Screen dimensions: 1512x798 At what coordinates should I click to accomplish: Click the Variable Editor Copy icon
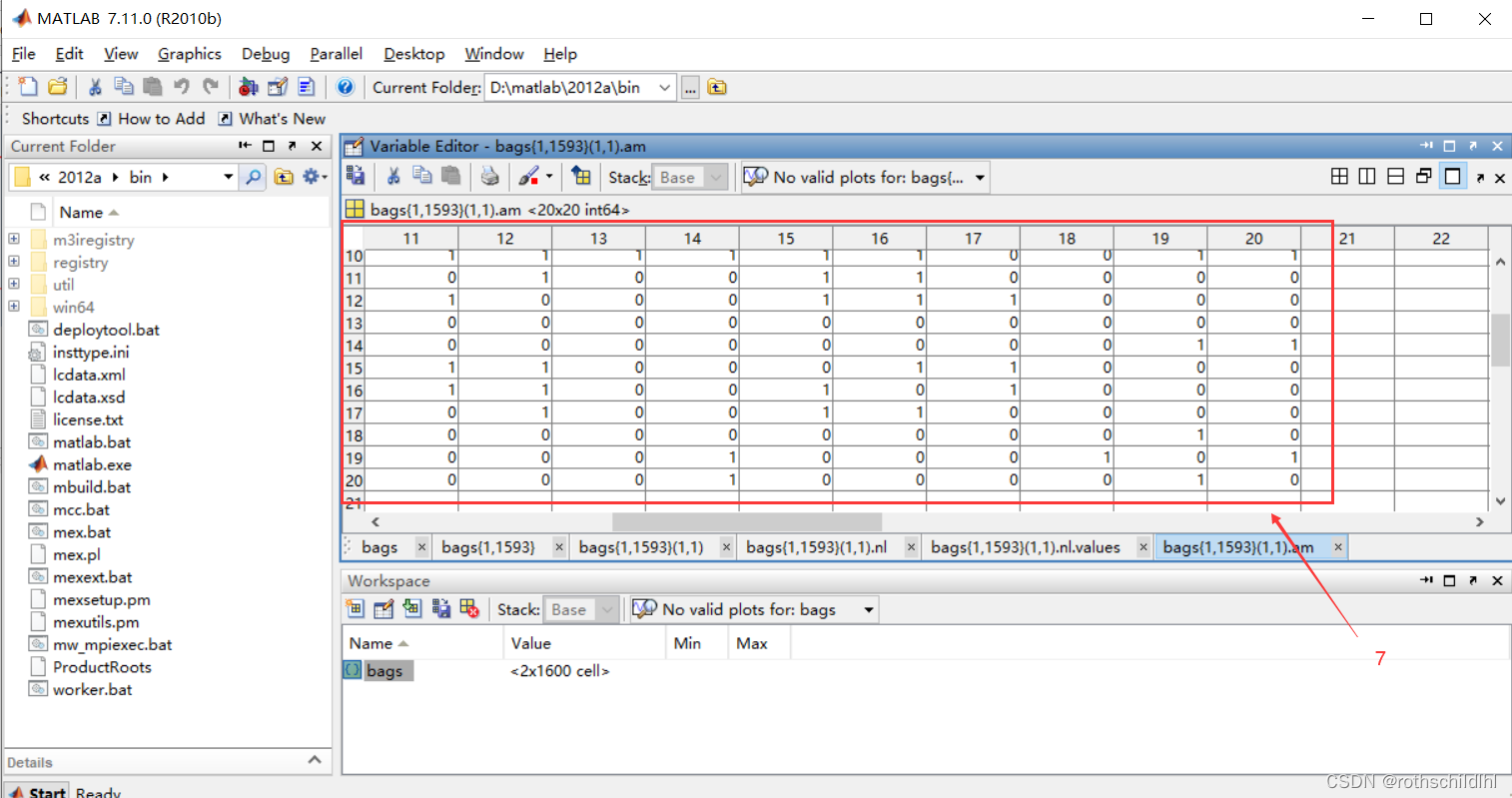[422, 177]
